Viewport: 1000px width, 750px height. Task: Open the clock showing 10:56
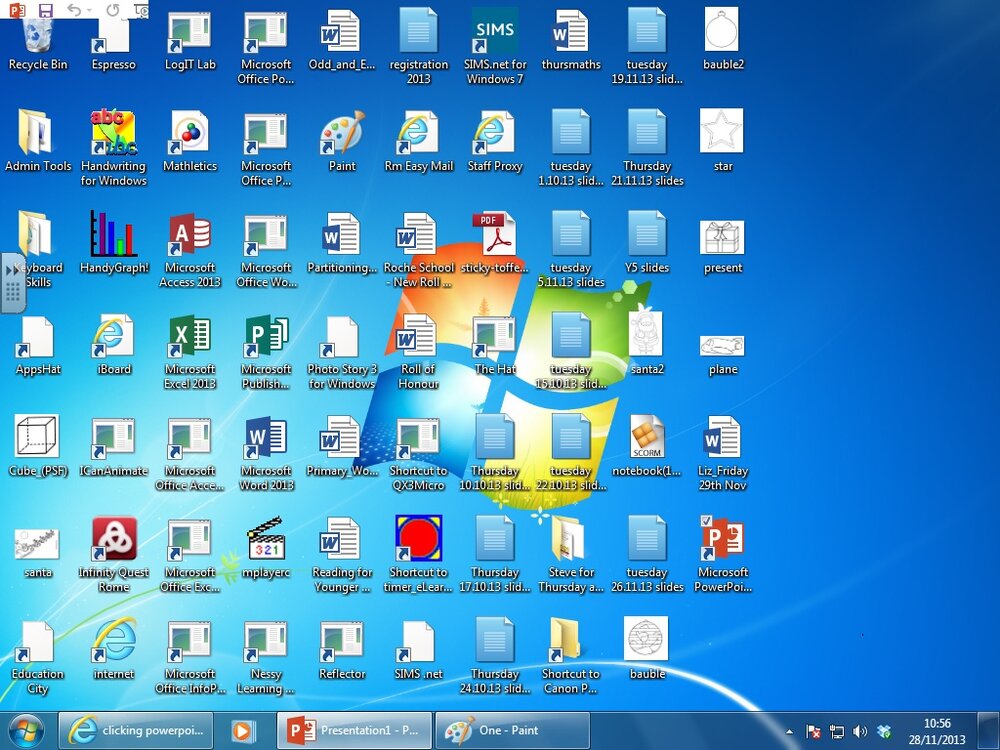pos(937,731)
